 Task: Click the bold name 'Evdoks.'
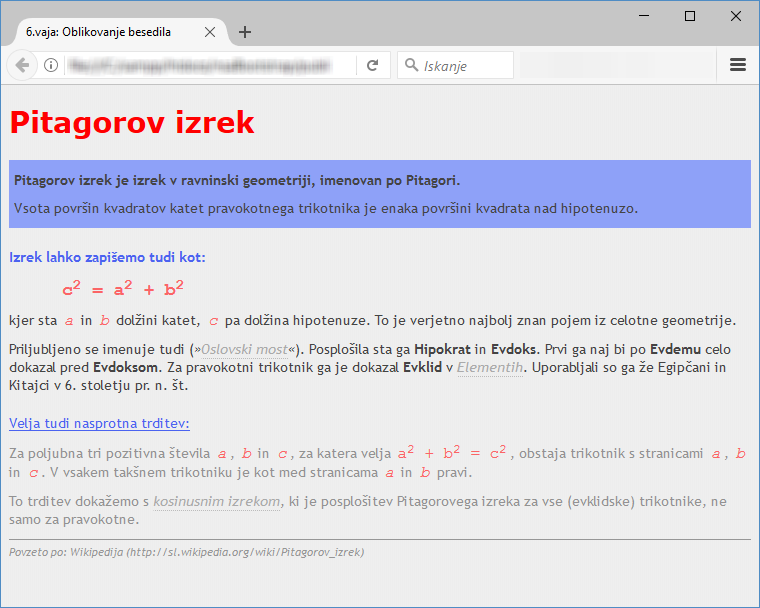[x=515, y=350]
